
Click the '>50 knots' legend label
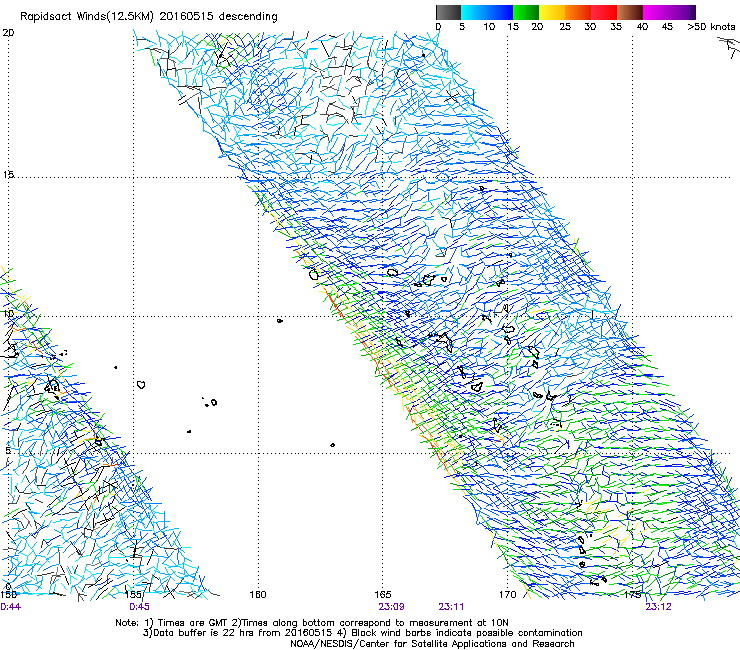point(711,27)
